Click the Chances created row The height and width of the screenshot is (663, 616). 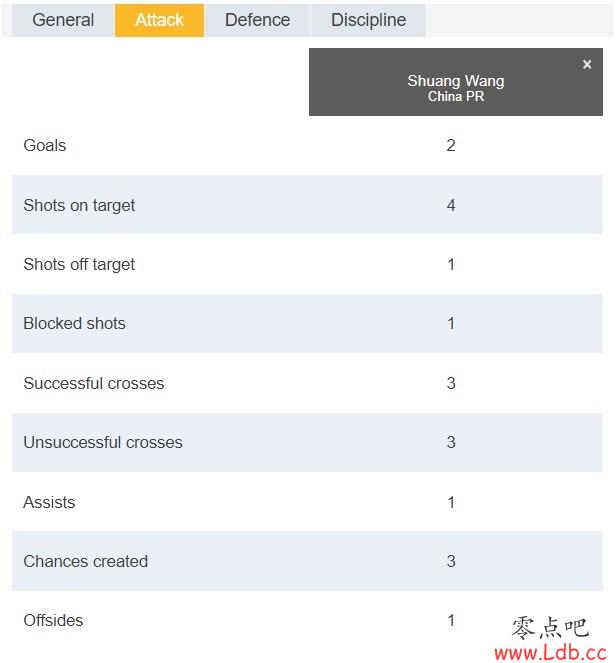307,561
